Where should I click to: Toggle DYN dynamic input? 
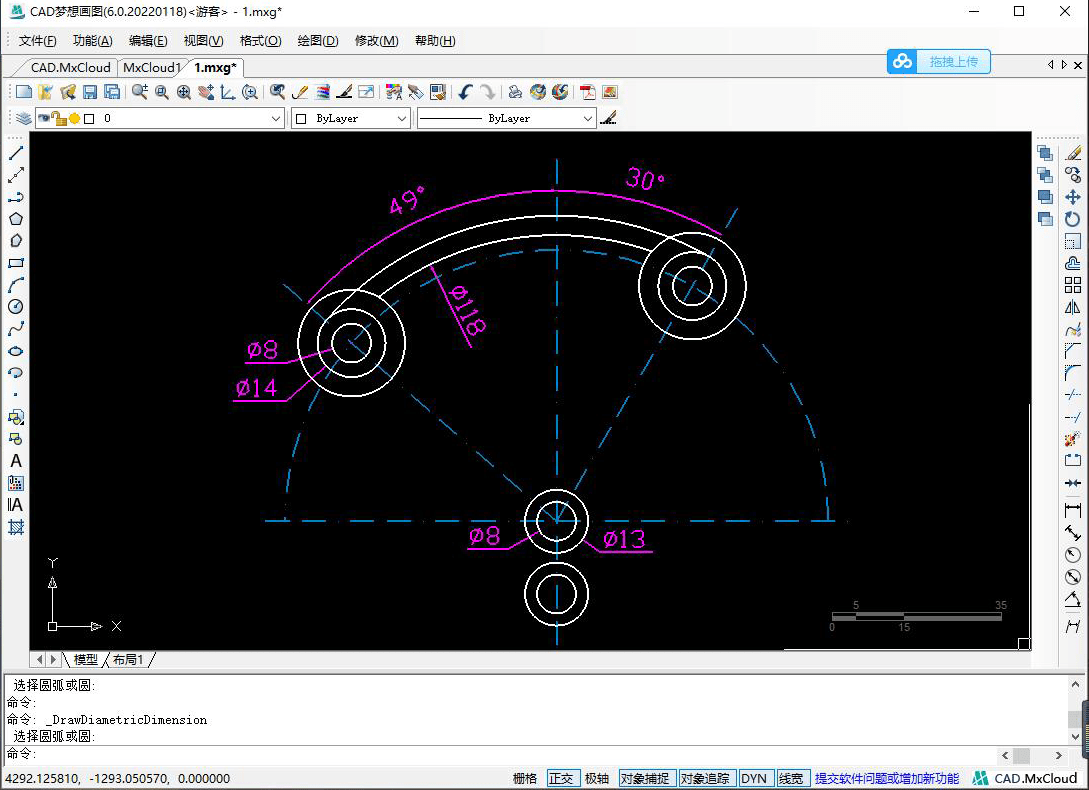tap(754, 778)
